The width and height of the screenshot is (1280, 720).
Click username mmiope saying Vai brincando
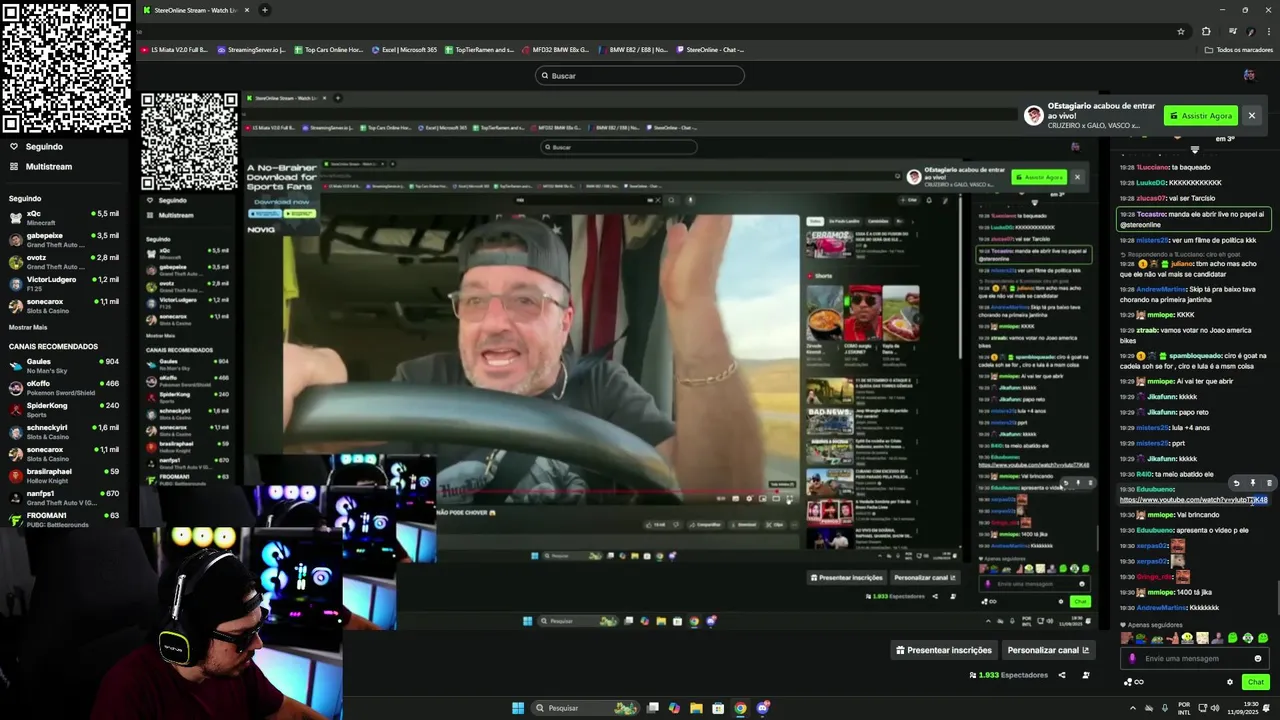coord(1160,515)
